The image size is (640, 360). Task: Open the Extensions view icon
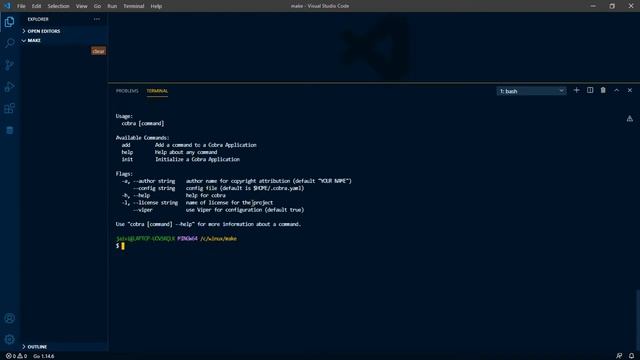click(x=9, y=108)
